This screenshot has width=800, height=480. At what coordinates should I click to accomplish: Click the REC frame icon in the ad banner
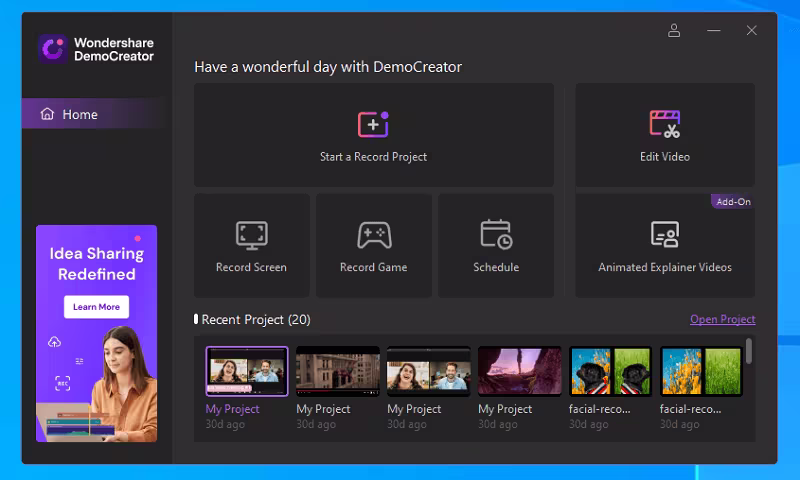(x=62, y=383)
